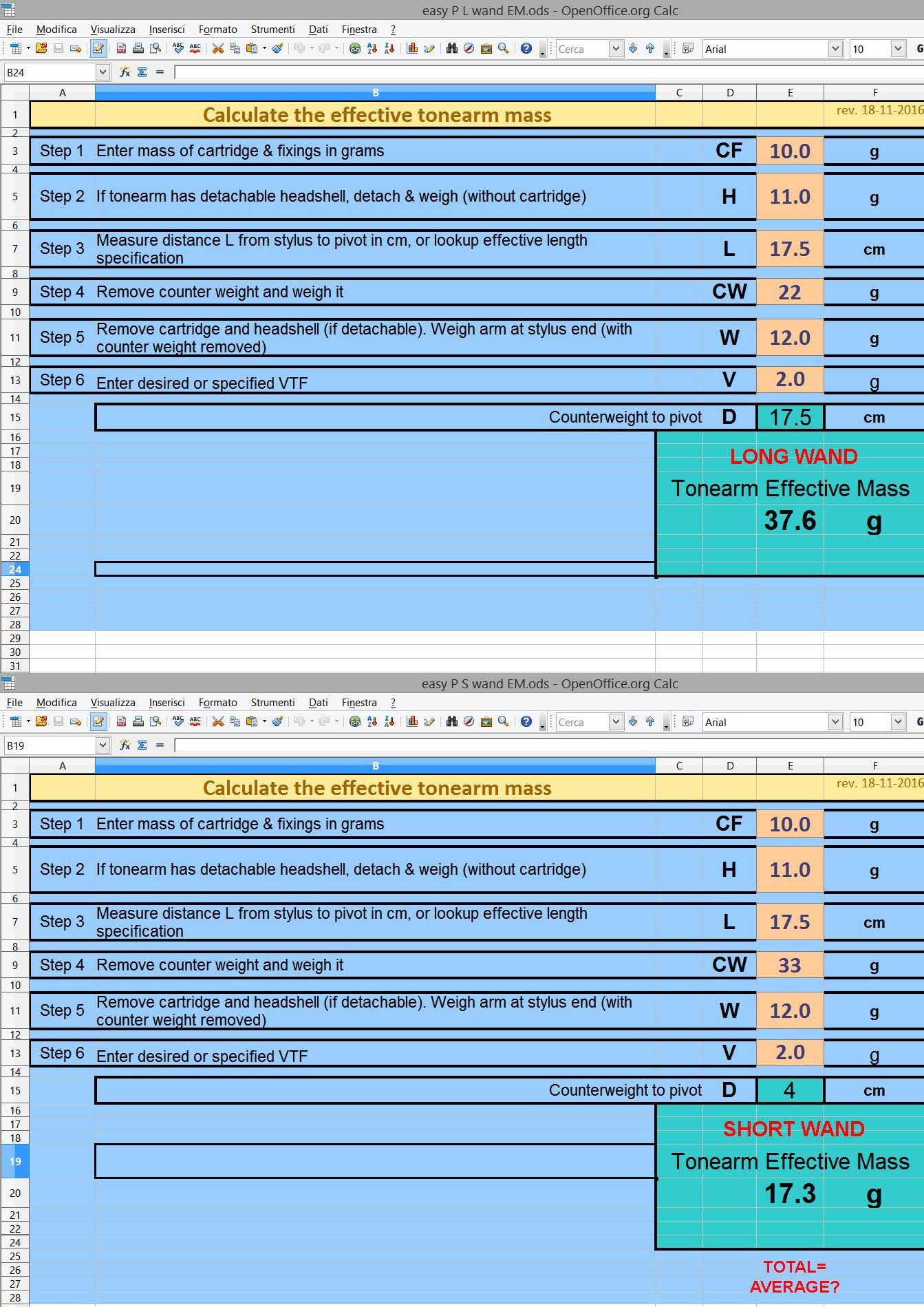Viewport: 924px width, 1307px height.
Task: Send document as e-mail in L wand window
Action: pyautogui.click(x=76, y=49)
